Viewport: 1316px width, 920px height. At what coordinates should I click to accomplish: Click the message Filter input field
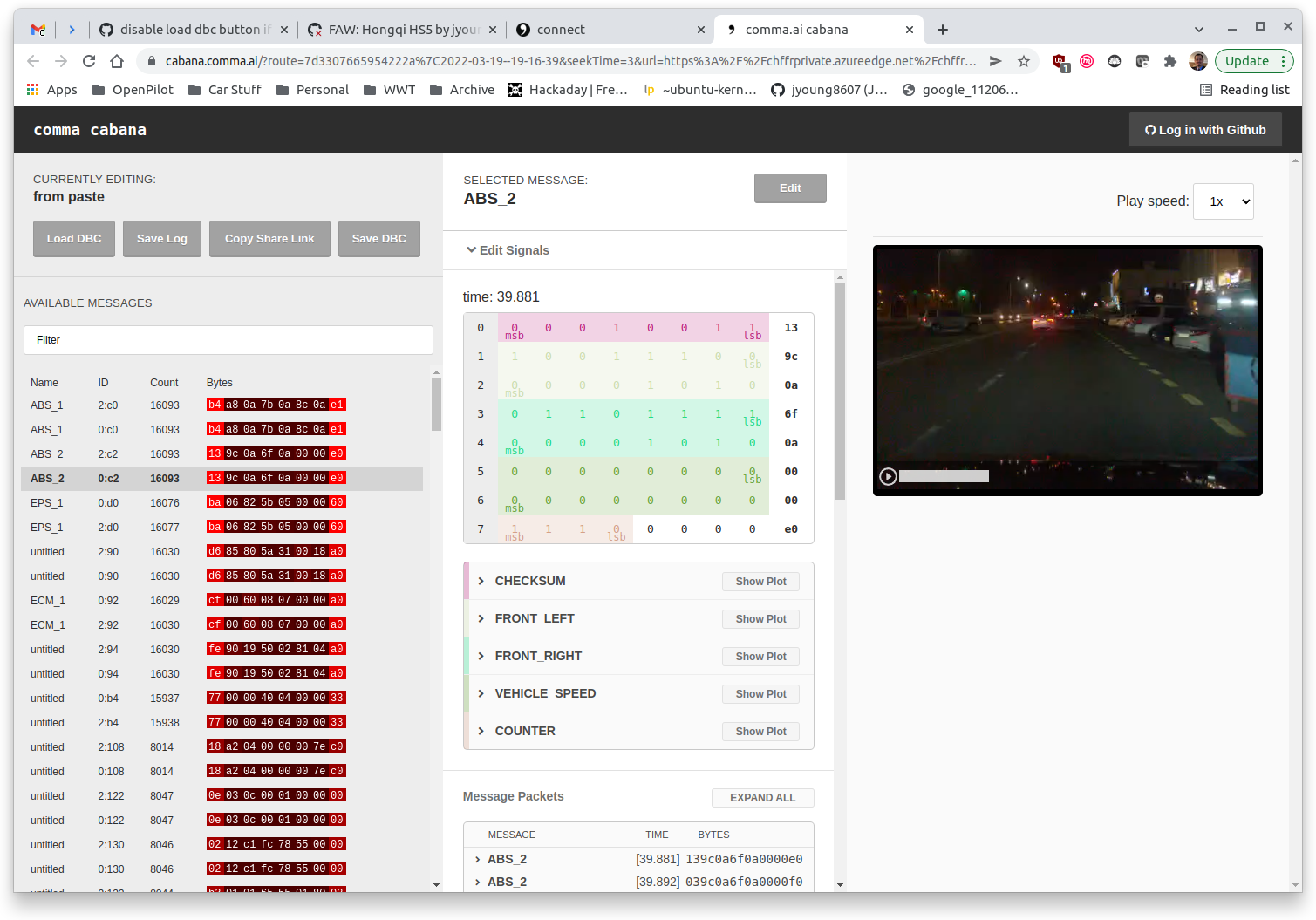tap(228, 340)
